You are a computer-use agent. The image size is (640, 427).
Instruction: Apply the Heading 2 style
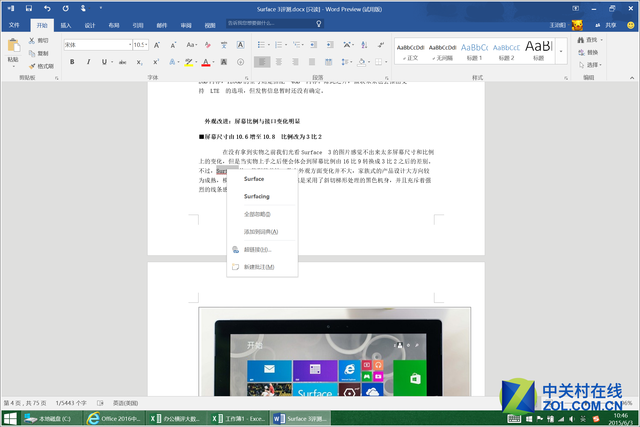coord(506,51)
